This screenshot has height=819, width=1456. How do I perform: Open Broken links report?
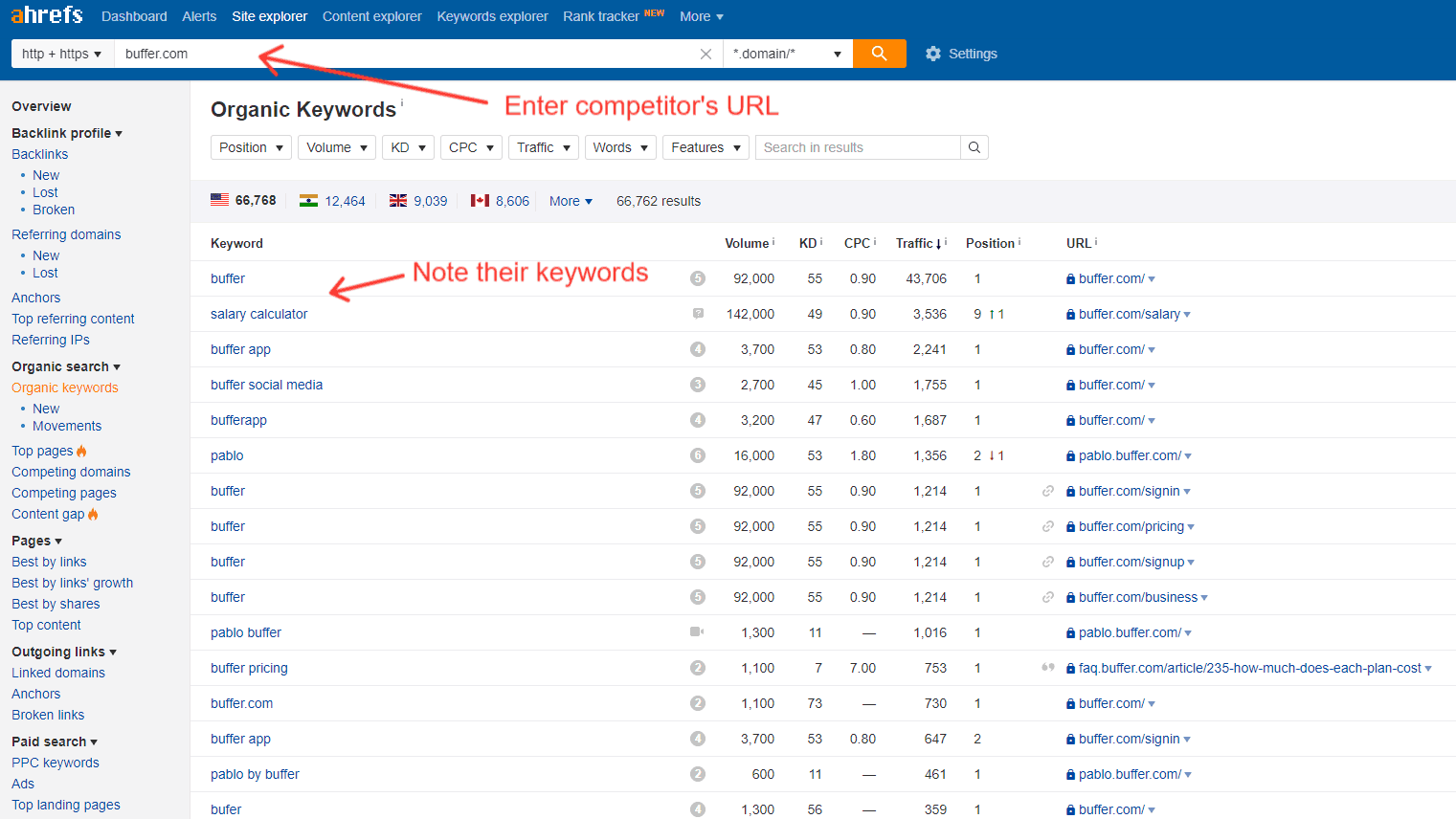click(x=48, y=715)
